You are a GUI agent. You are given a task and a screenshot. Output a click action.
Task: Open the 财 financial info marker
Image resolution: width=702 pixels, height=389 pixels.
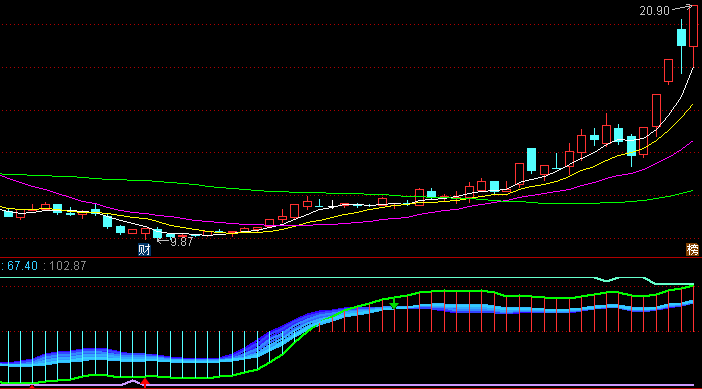(x=144, y=250)
